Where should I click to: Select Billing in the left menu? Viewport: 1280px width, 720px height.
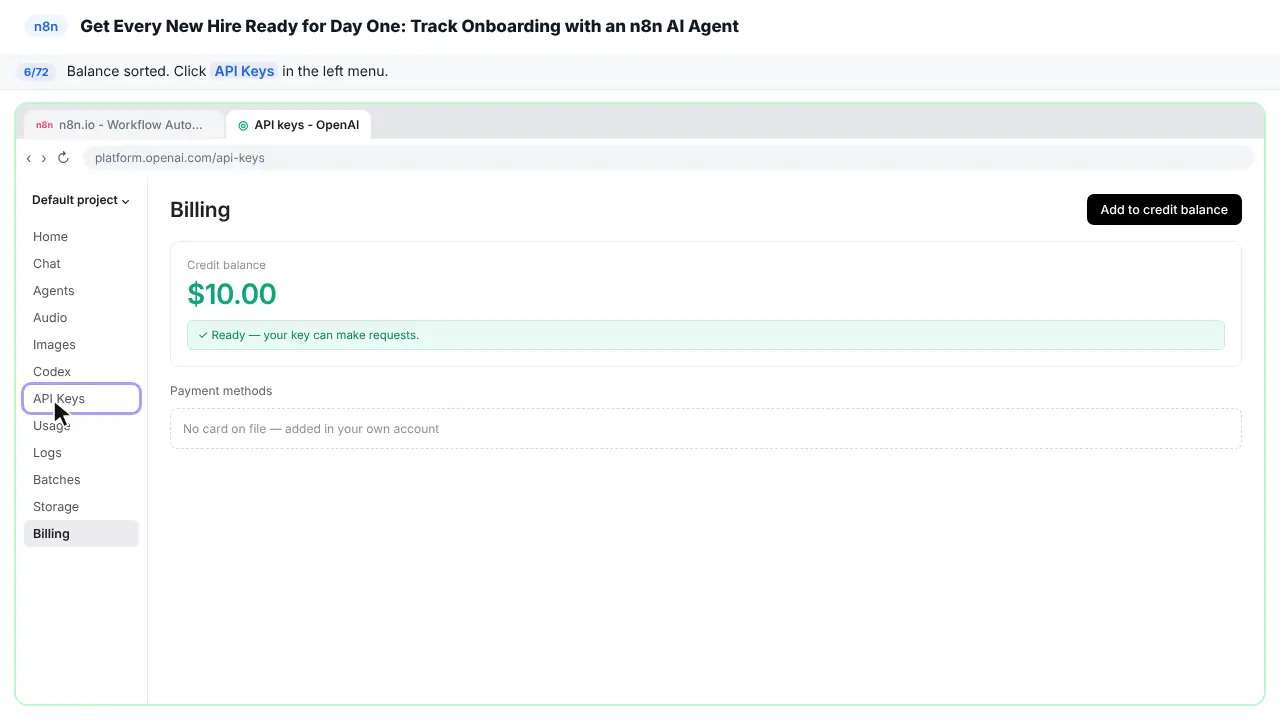(x=81, y=534)
